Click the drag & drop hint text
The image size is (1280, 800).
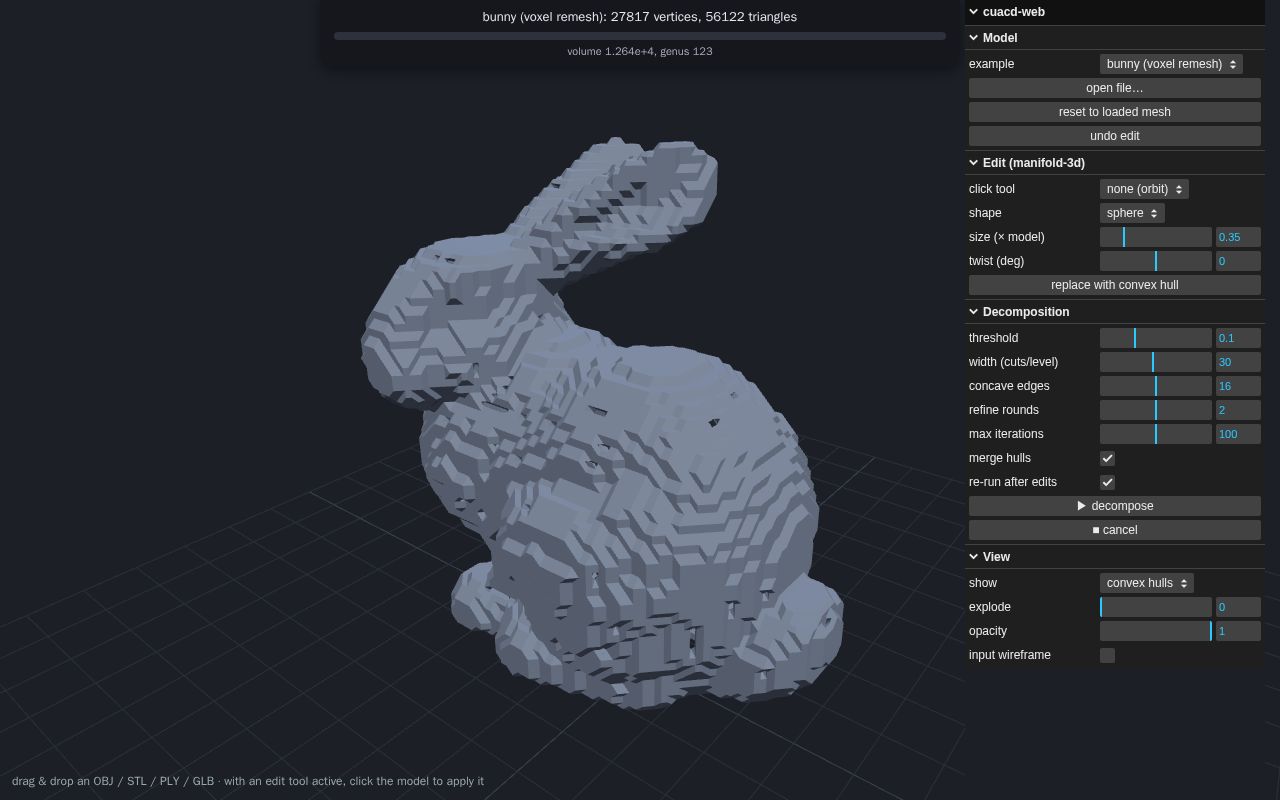[x=248, y=781]
